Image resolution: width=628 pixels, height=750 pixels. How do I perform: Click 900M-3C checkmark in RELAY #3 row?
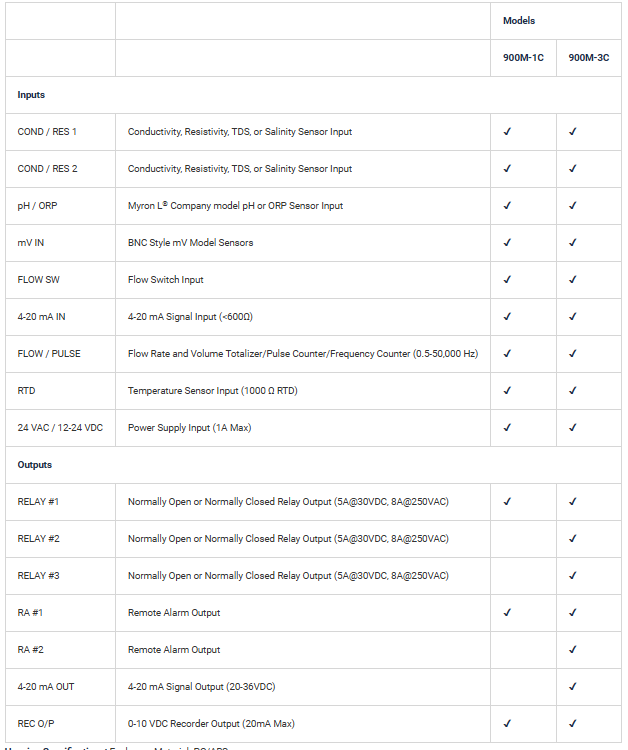pyautogui.click(x=573, y=576)
